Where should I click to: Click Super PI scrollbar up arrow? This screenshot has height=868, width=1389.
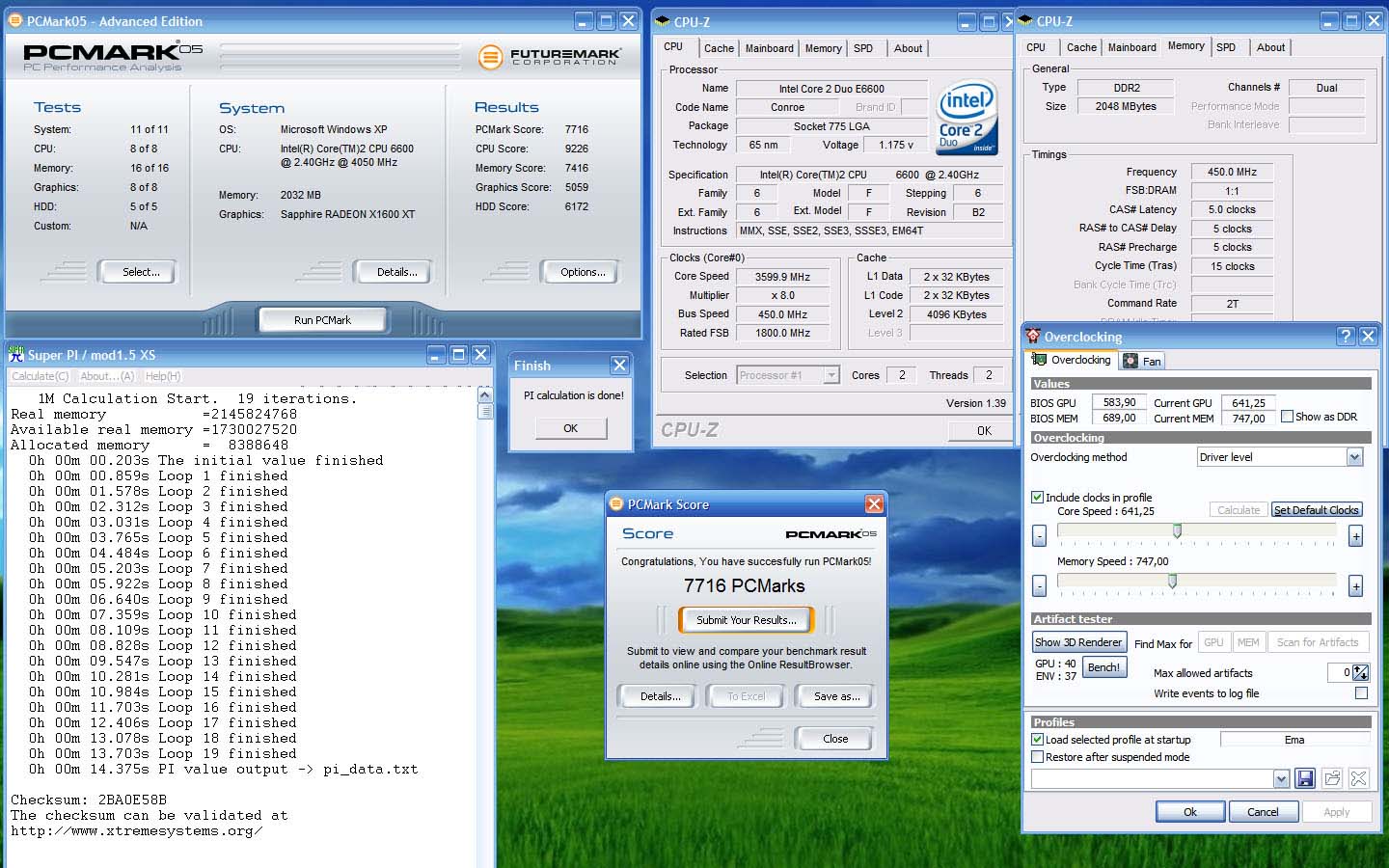pos(485,395)
